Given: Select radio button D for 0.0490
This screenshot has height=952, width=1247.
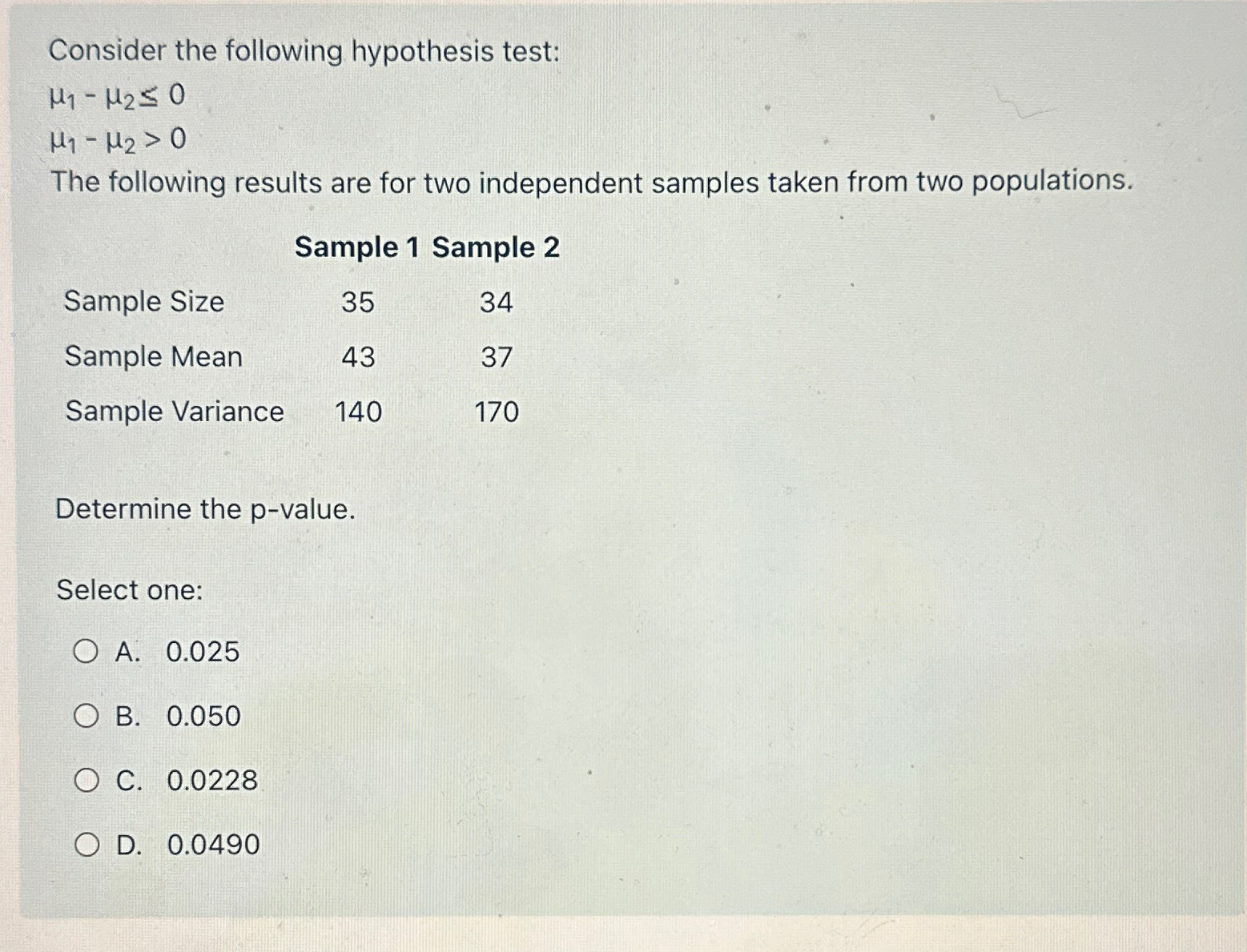Looking at the screenshot, I should (87, 845).
